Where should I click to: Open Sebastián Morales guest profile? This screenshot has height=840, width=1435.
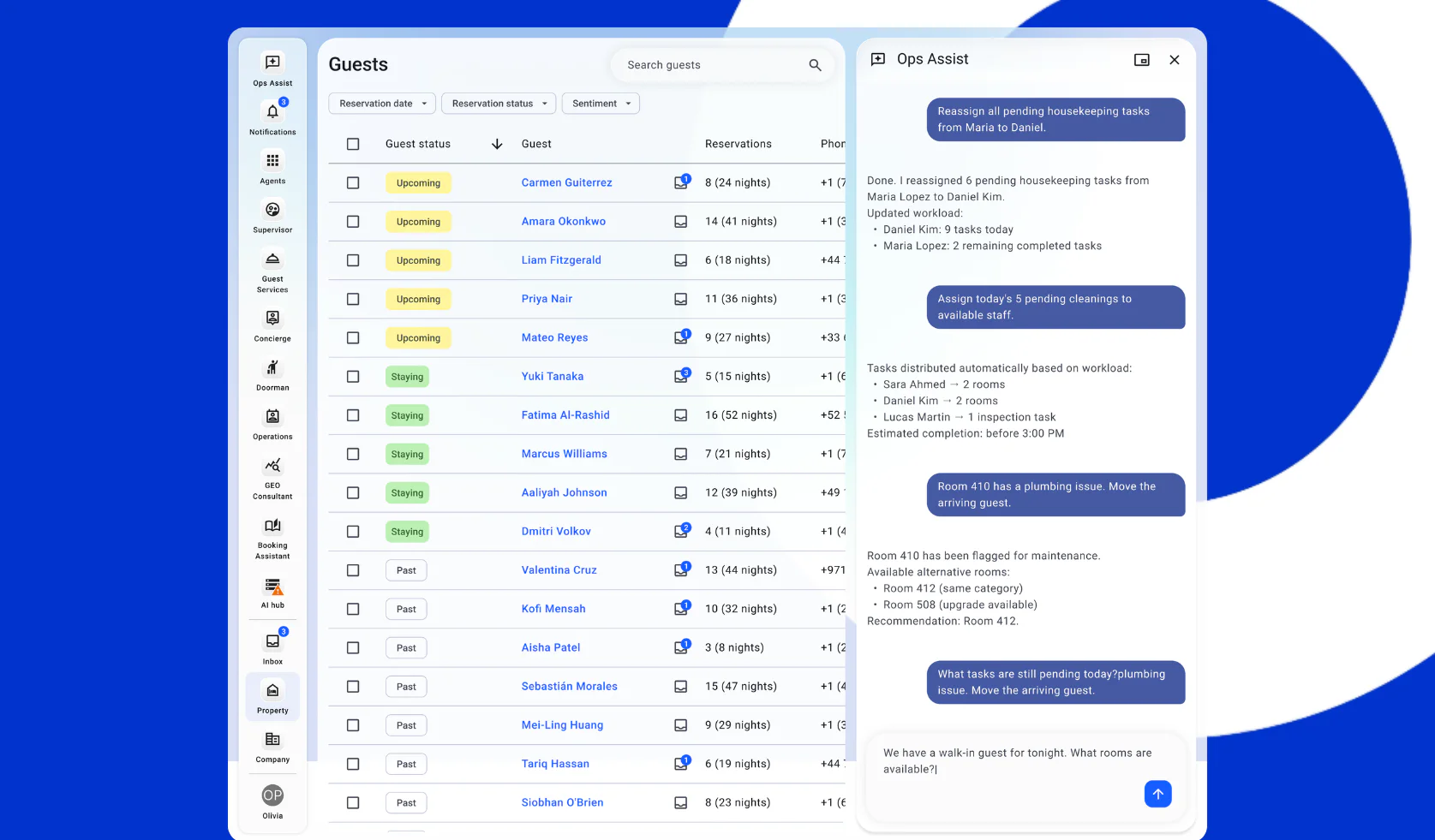569,686
